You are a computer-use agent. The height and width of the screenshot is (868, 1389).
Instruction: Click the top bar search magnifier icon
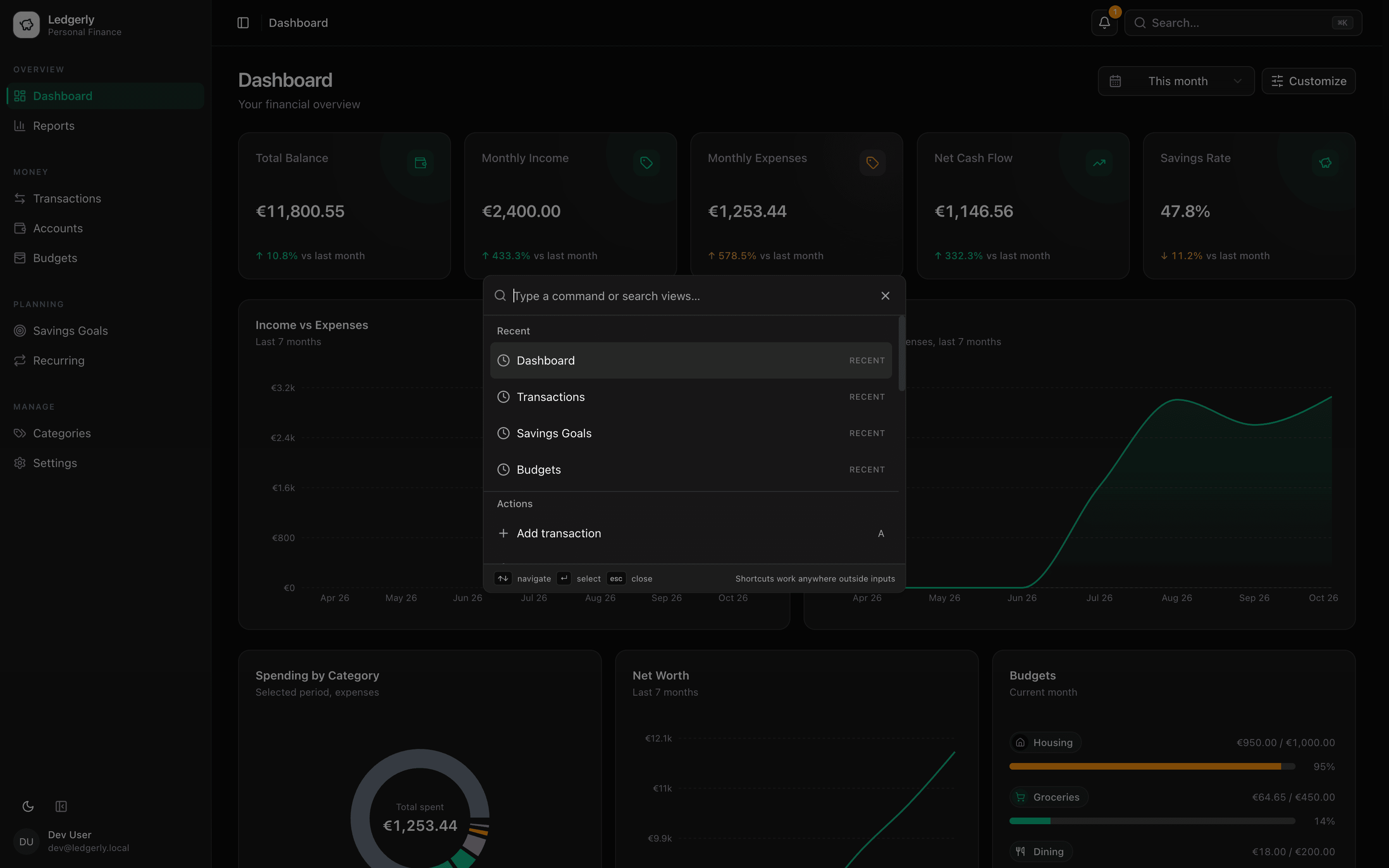pos(1141,23)
